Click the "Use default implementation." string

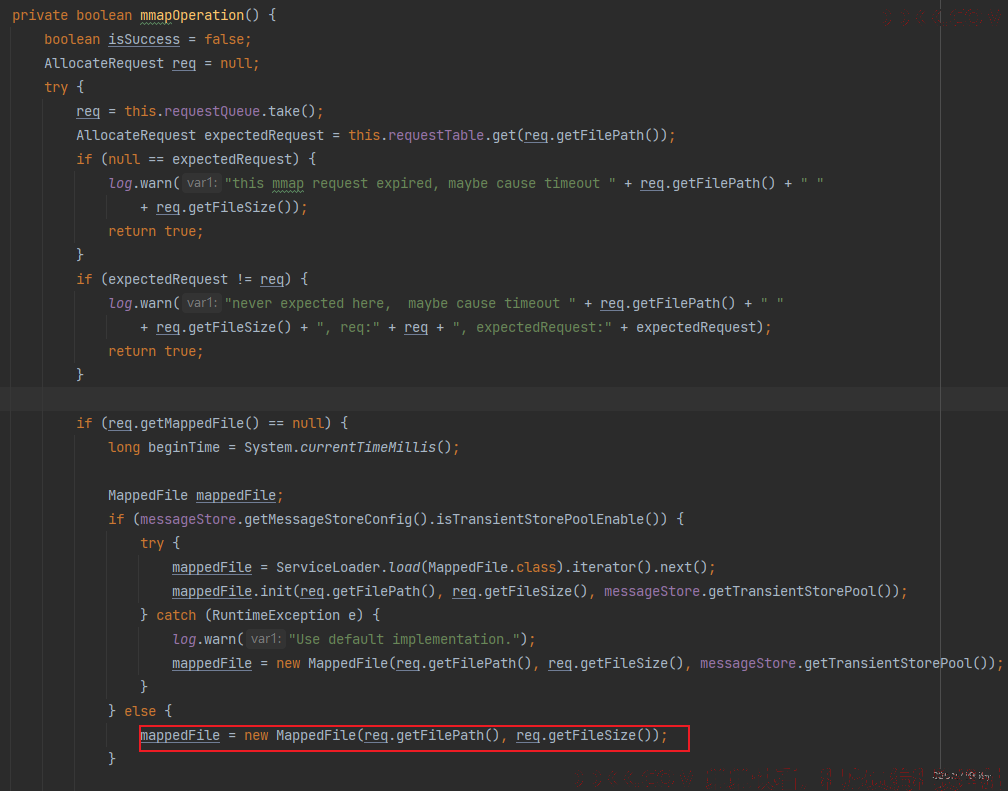coord(404,639)
